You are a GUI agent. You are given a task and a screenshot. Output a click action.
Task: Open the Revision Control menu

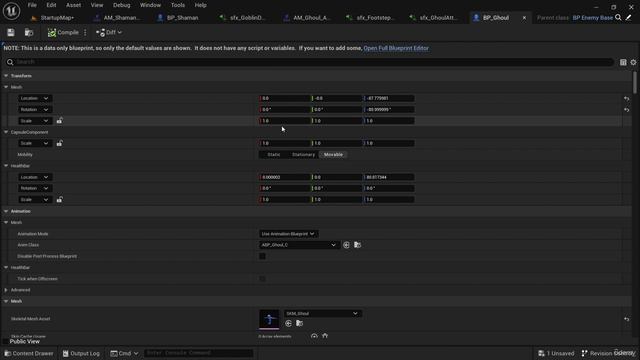pos(608,353)
